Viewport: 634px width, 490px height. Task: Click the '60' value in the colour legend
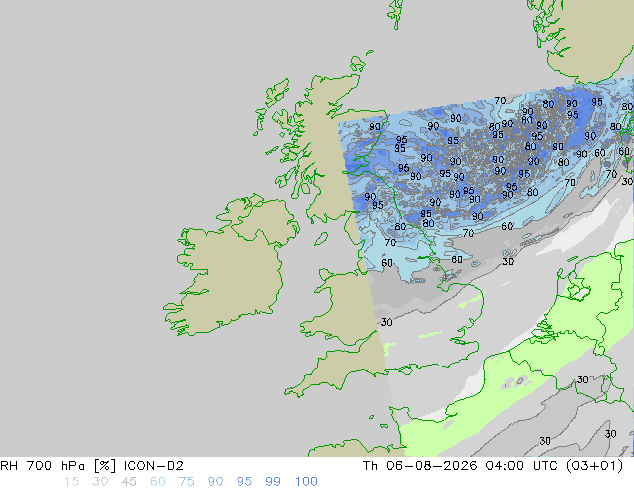pyautogui.click(x=158, y=482)
